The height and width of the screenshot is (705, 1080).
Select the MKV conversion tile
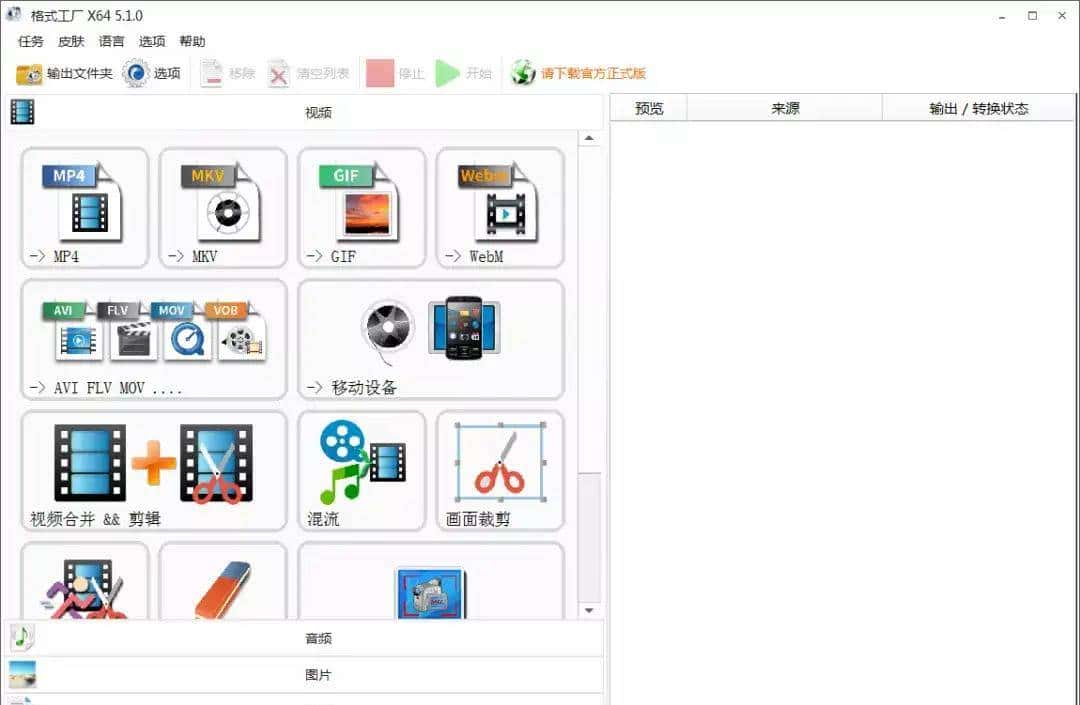click(223, 207)
